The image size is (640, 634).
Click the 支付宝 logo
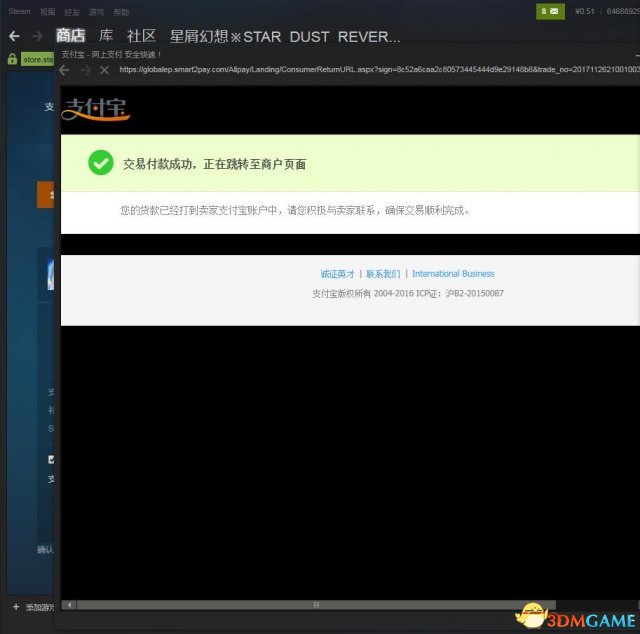point(96,109)
